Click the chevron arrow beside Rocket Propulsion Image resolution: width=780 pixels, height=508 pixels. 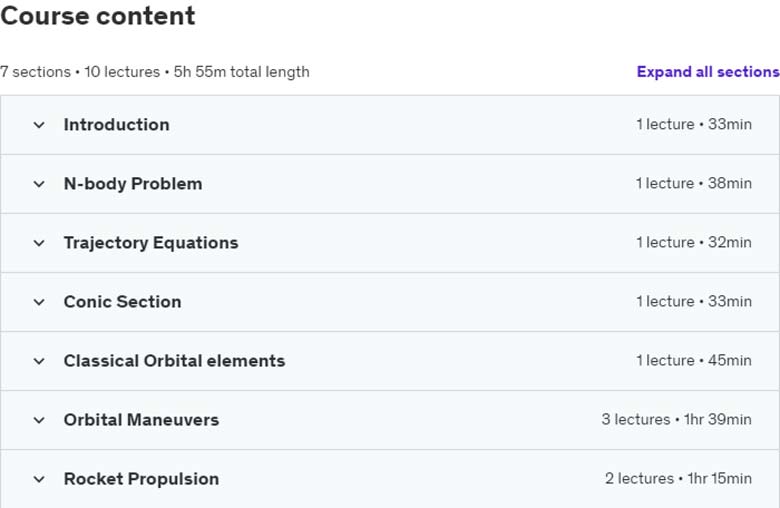pos(39,480)
